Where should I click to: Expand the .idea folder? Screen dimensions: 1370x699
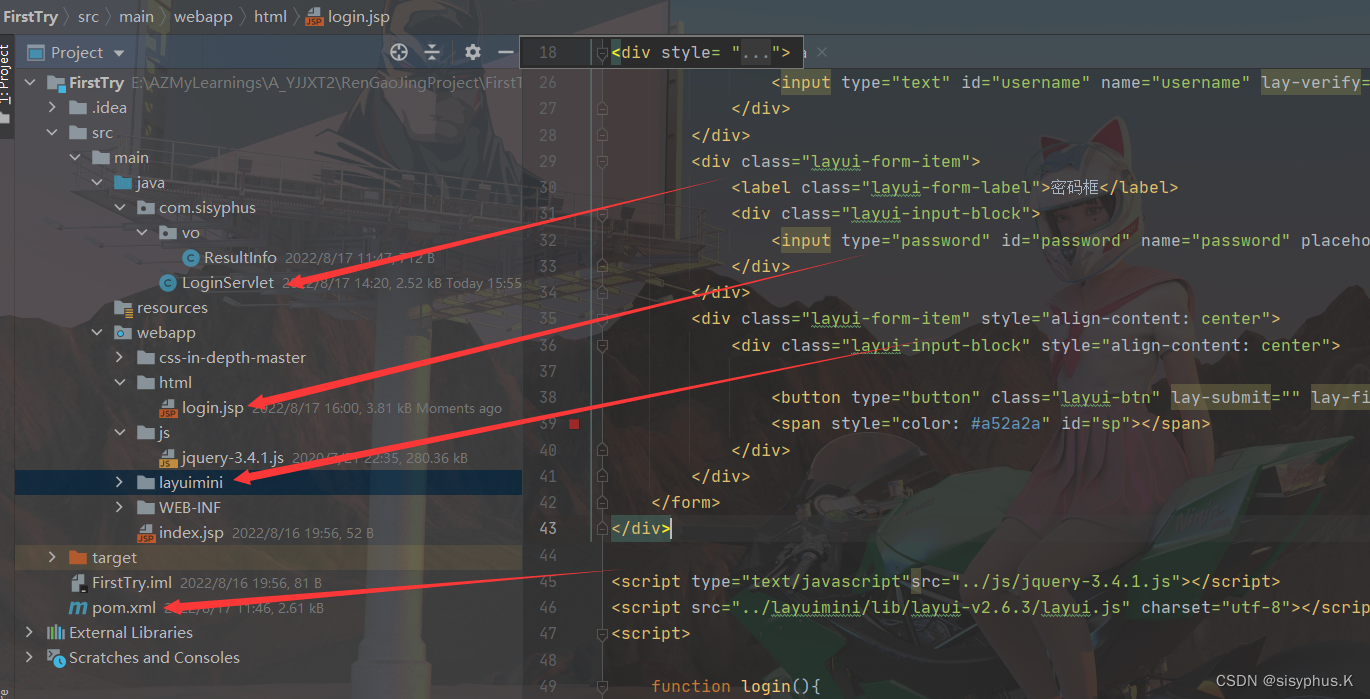point(52,108)
